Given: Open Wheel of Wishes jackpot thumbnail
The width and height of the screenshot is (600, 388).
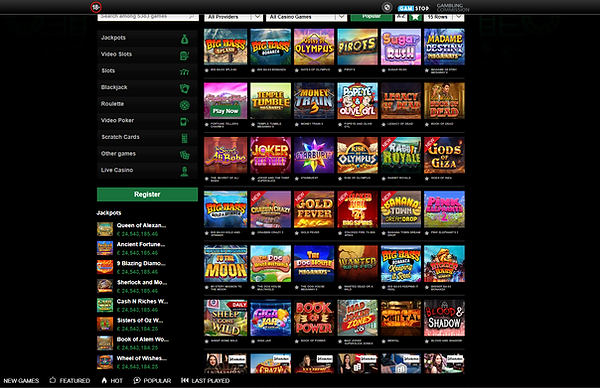Looking at the screenshot, I should [x=105, y=362].
